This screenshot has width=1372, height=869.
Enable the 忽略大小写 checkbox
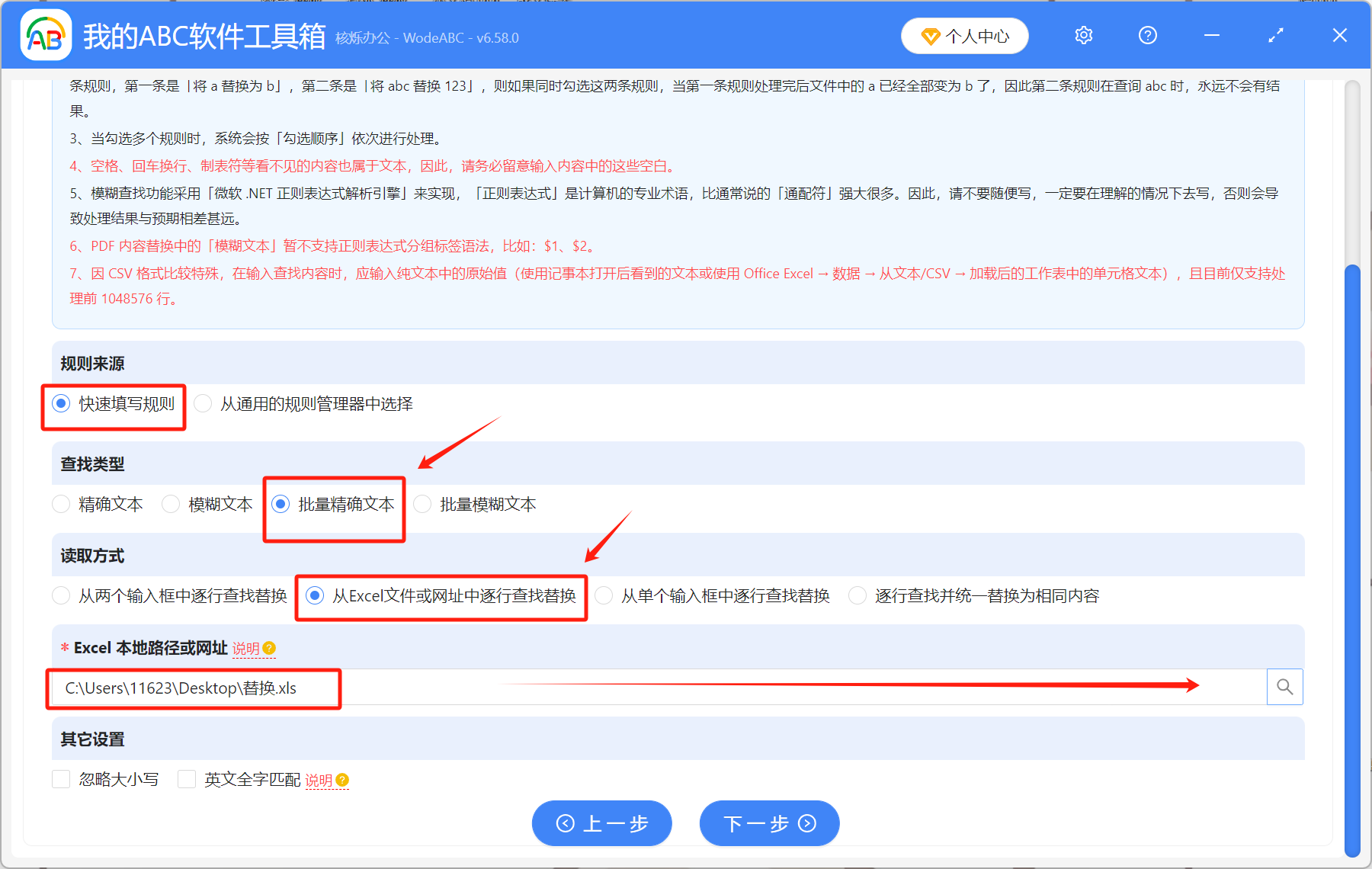(x=61, y=779)
